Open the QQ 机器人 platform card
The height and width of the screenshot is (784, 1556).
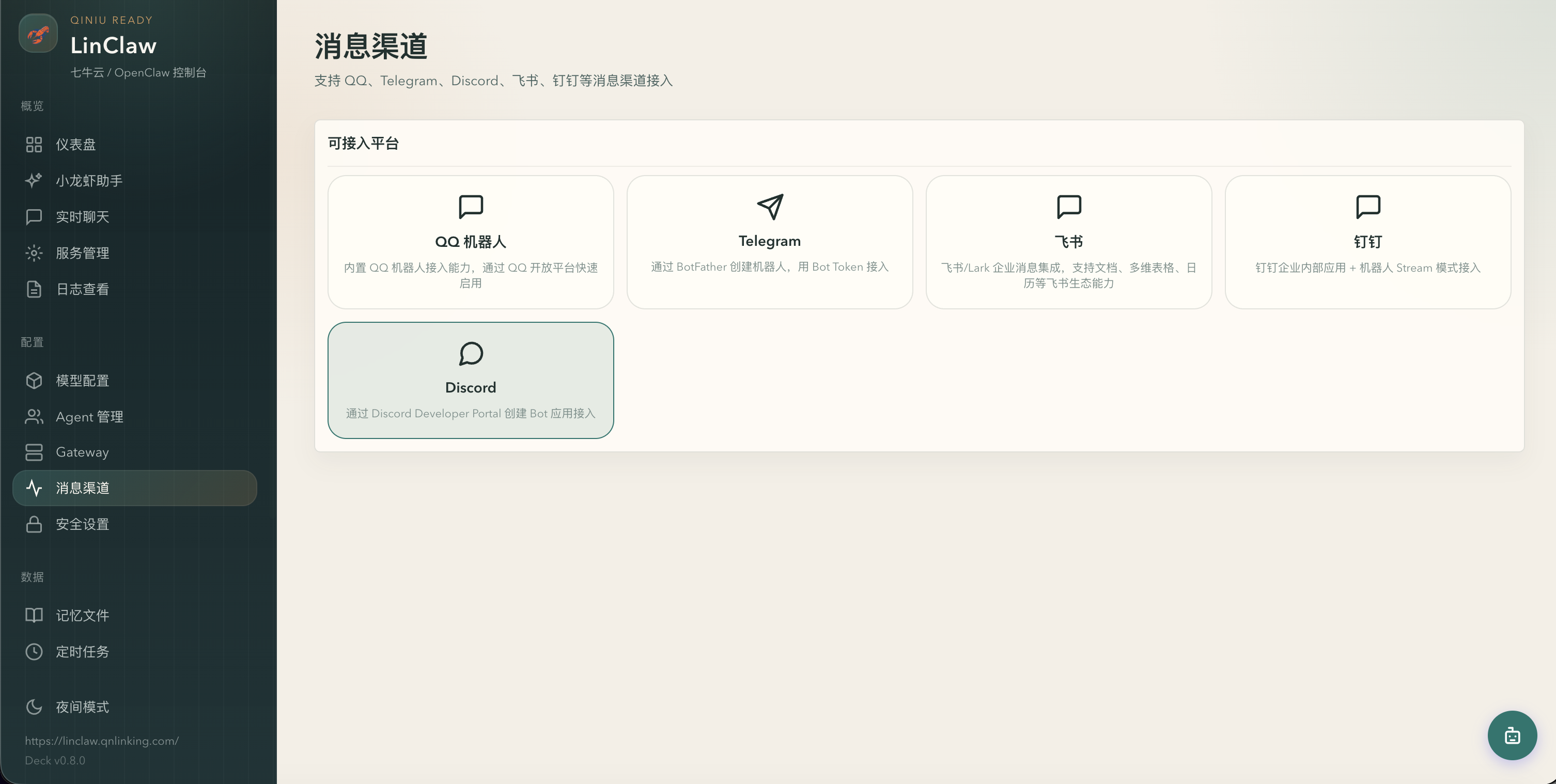pos(470,242)
